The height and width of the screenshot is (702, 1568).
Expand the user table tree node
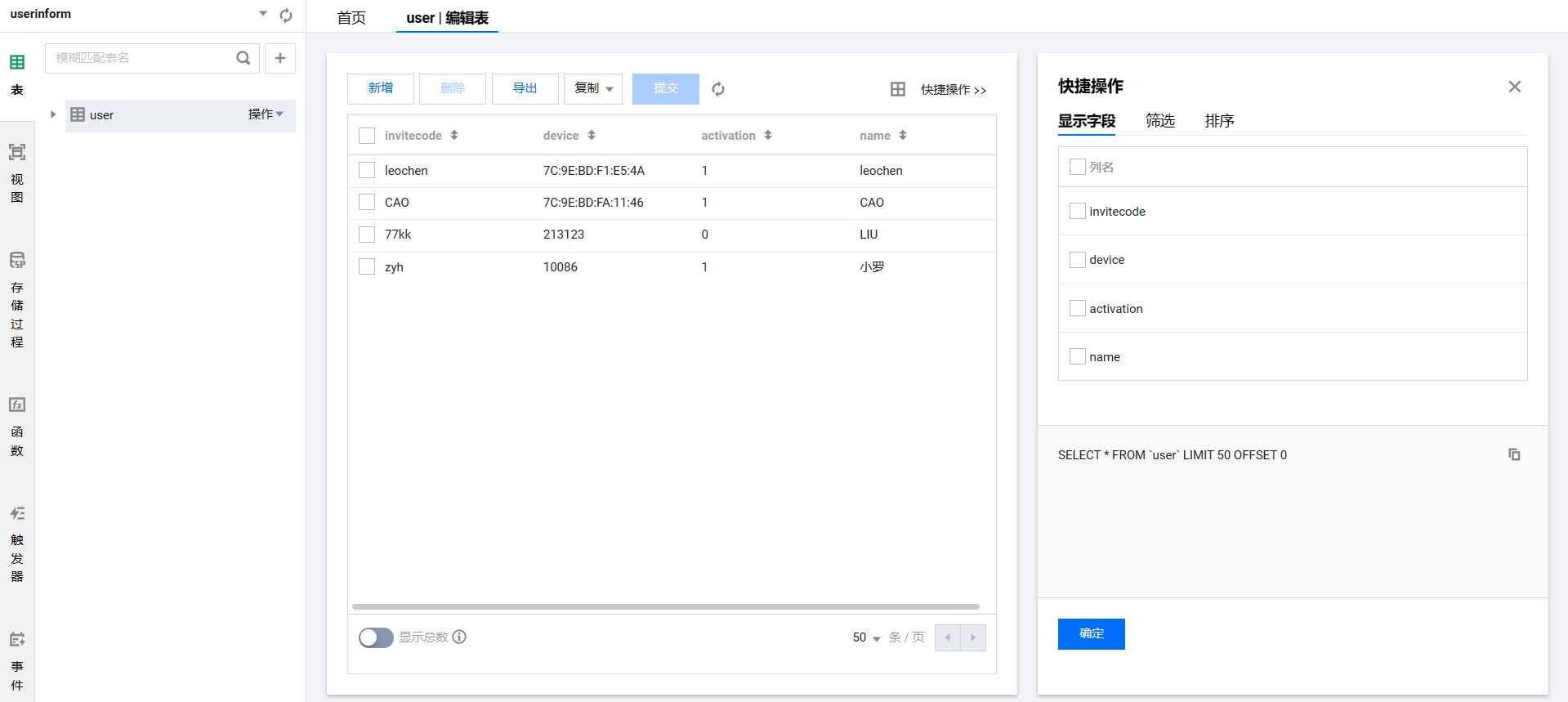(53, 114)
